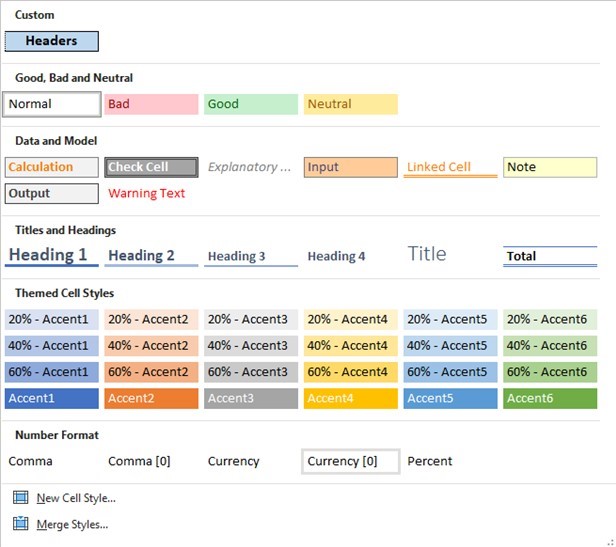Click the New Cell Style icon
The height and width of the screenshot is (547, 616).
tap(21, 497)
